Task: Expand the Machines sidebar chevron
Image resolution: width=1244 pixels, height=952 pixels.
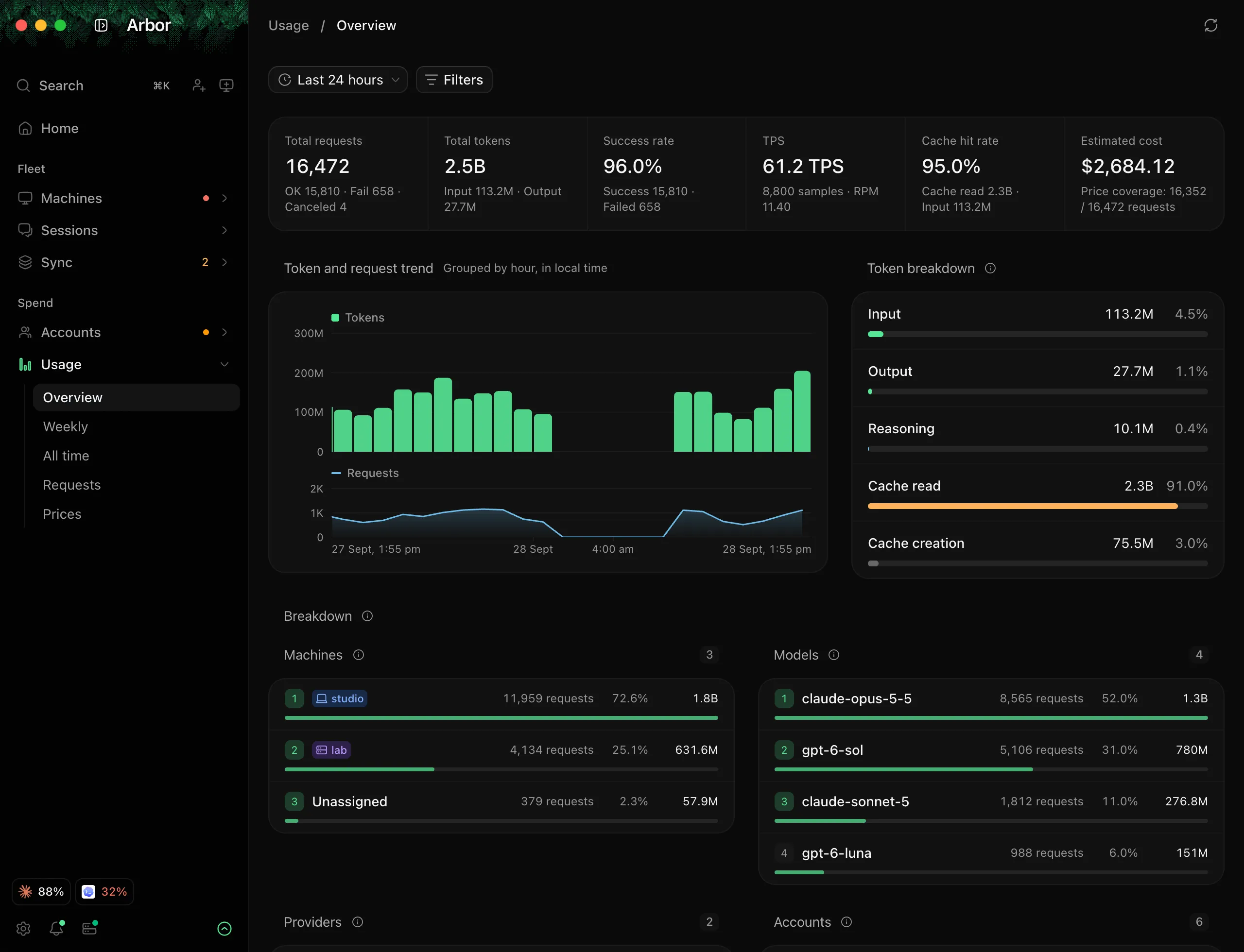Action: pyautogui.click(x=225, y=198)
